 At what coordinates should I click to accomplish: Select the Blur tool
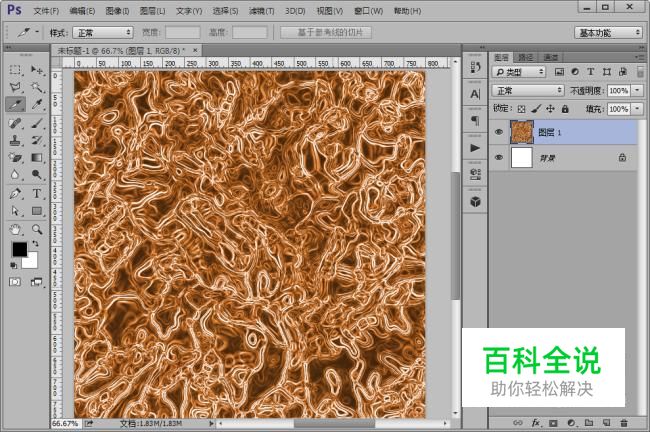[x=15, y=175]
